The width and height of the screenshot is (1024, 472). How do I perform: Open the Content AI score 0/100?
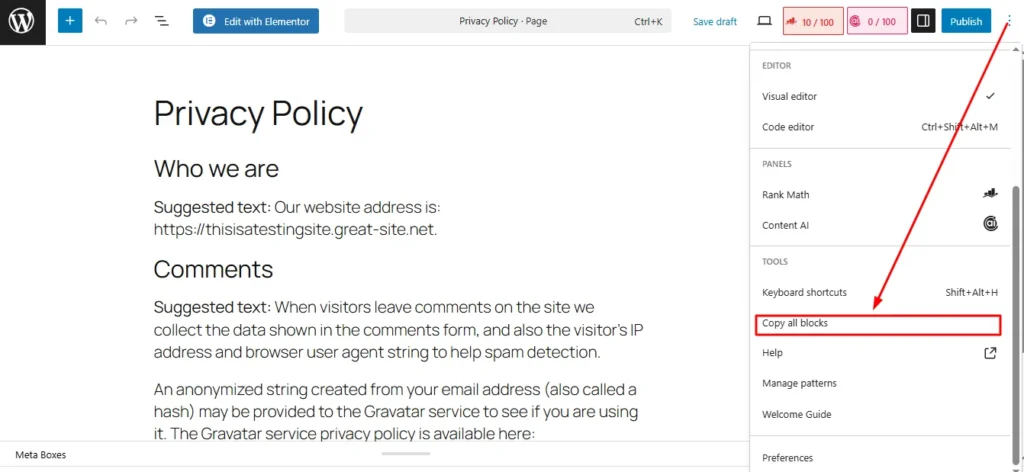(877, 21)
